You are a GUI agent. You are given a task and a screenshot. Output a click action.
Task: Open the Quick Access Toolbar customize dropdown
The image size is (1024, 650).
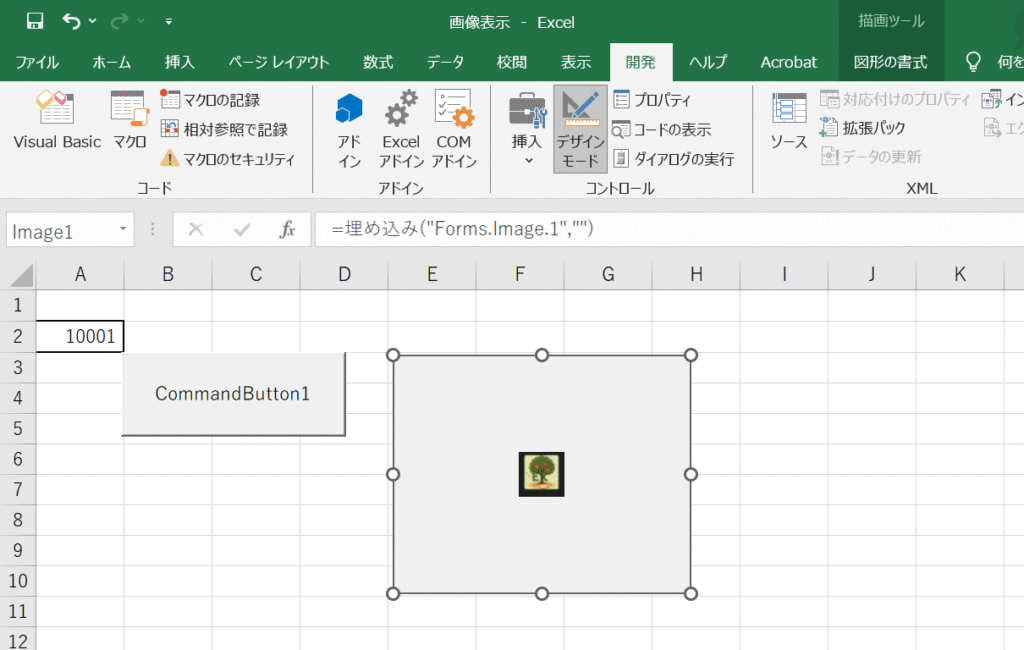[168, 21]
